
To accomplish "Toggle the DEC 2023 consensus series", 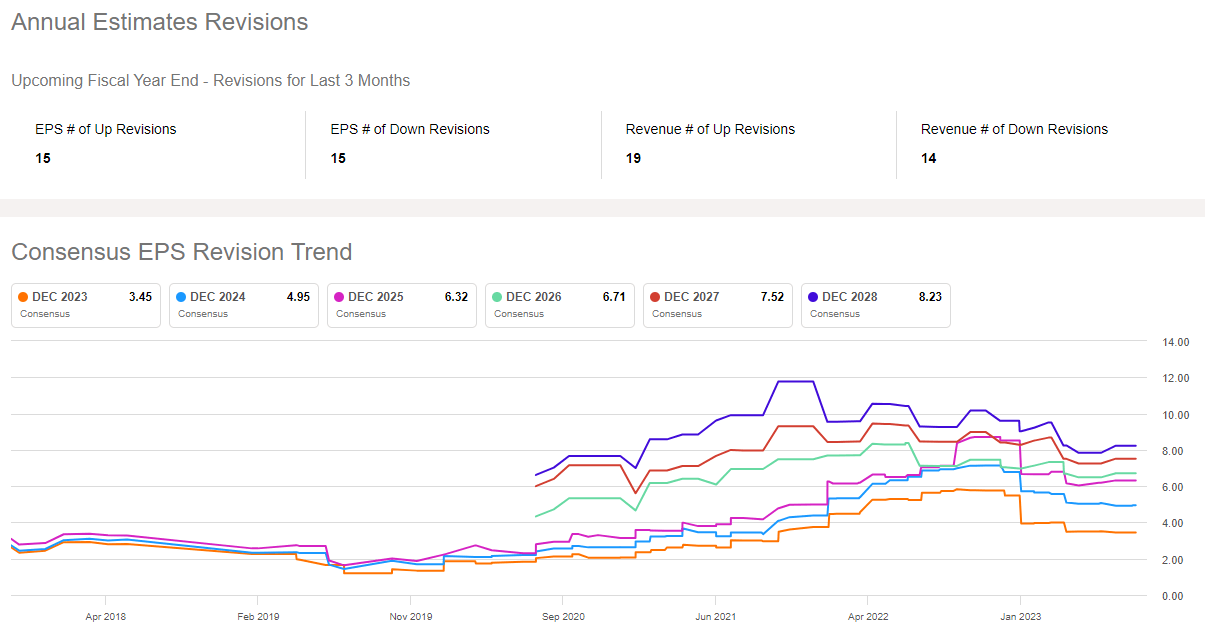I will 86,305.
